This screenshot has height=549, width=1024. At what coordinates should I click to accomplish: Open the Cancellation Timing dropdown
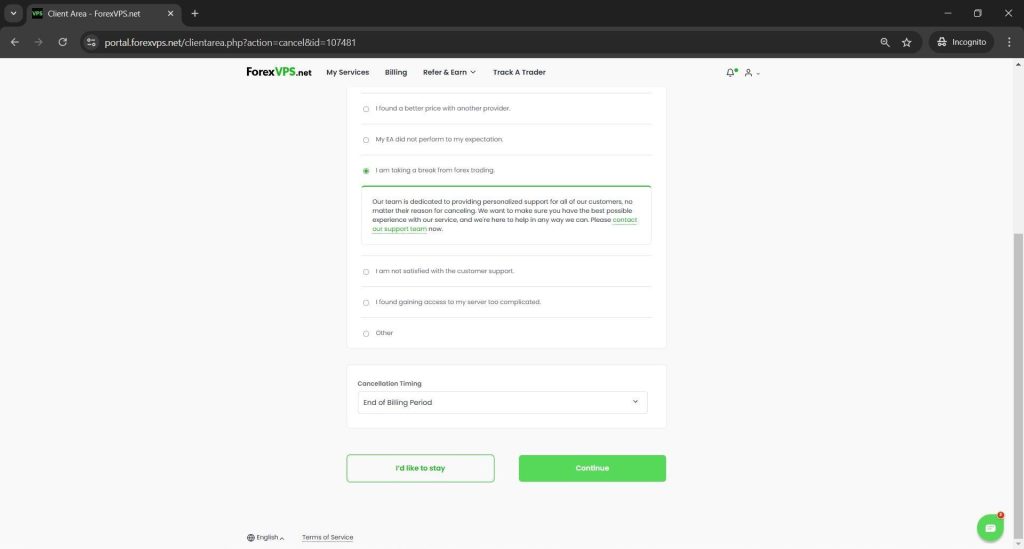point(502,403)
